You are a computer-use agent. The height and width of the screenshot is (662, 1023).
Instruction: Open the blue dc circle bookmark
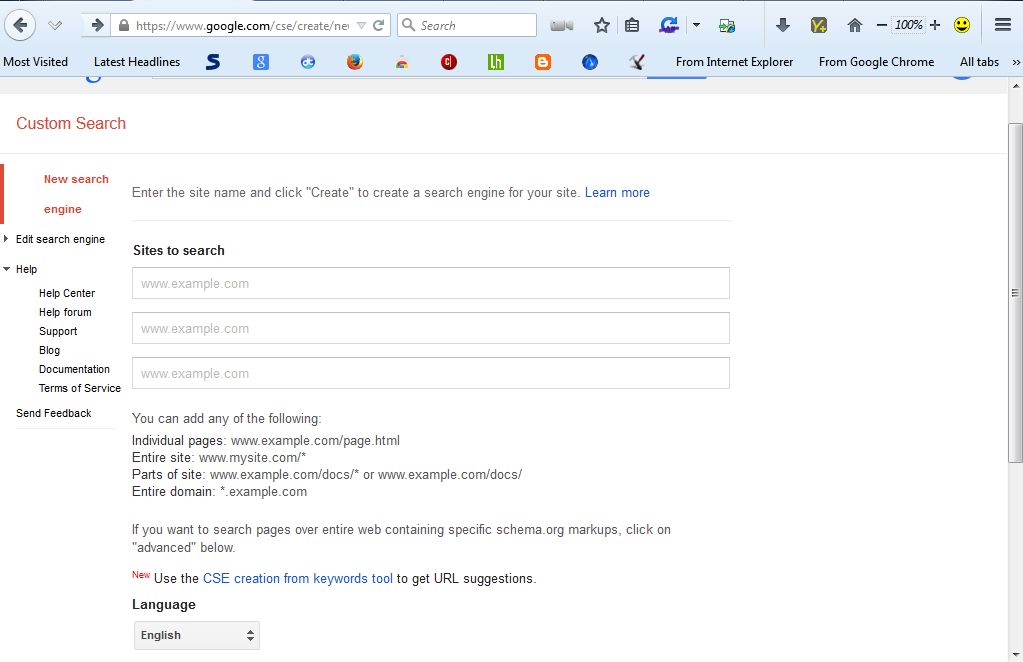coord(307,62)
